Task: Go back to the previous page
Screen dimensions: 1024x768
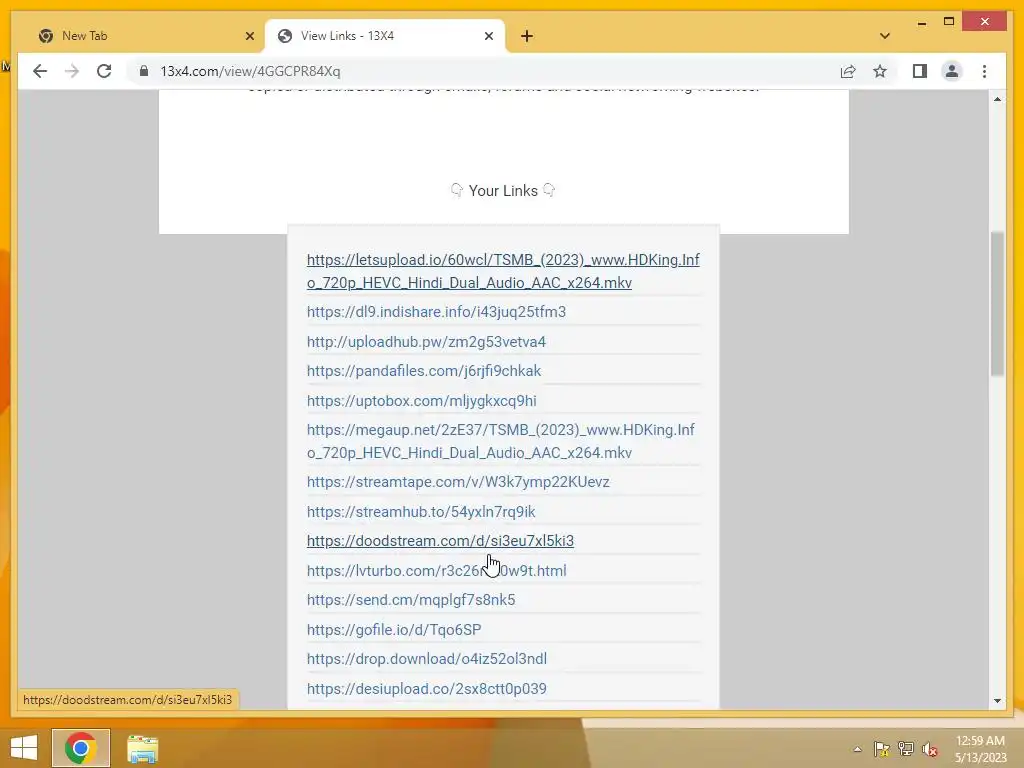Action: (x=40, y=71)
